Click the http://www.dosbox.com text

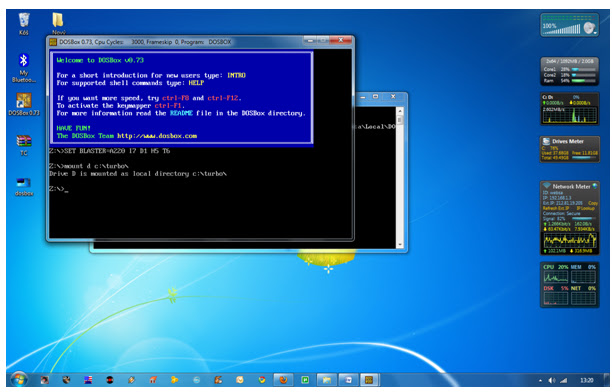[x=157, y=136]
